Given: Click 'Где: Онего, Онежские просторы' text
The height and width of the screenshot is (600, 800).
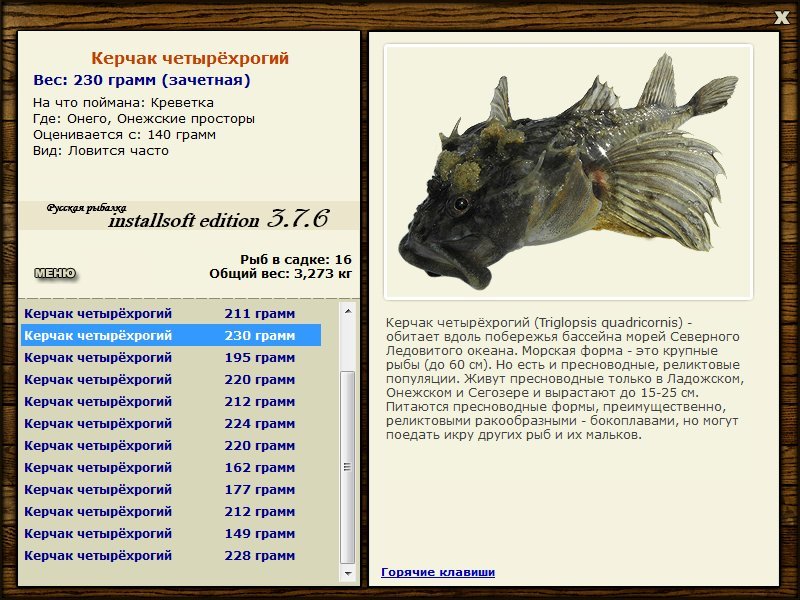Looking at the screenshot, I should [144, 119].
